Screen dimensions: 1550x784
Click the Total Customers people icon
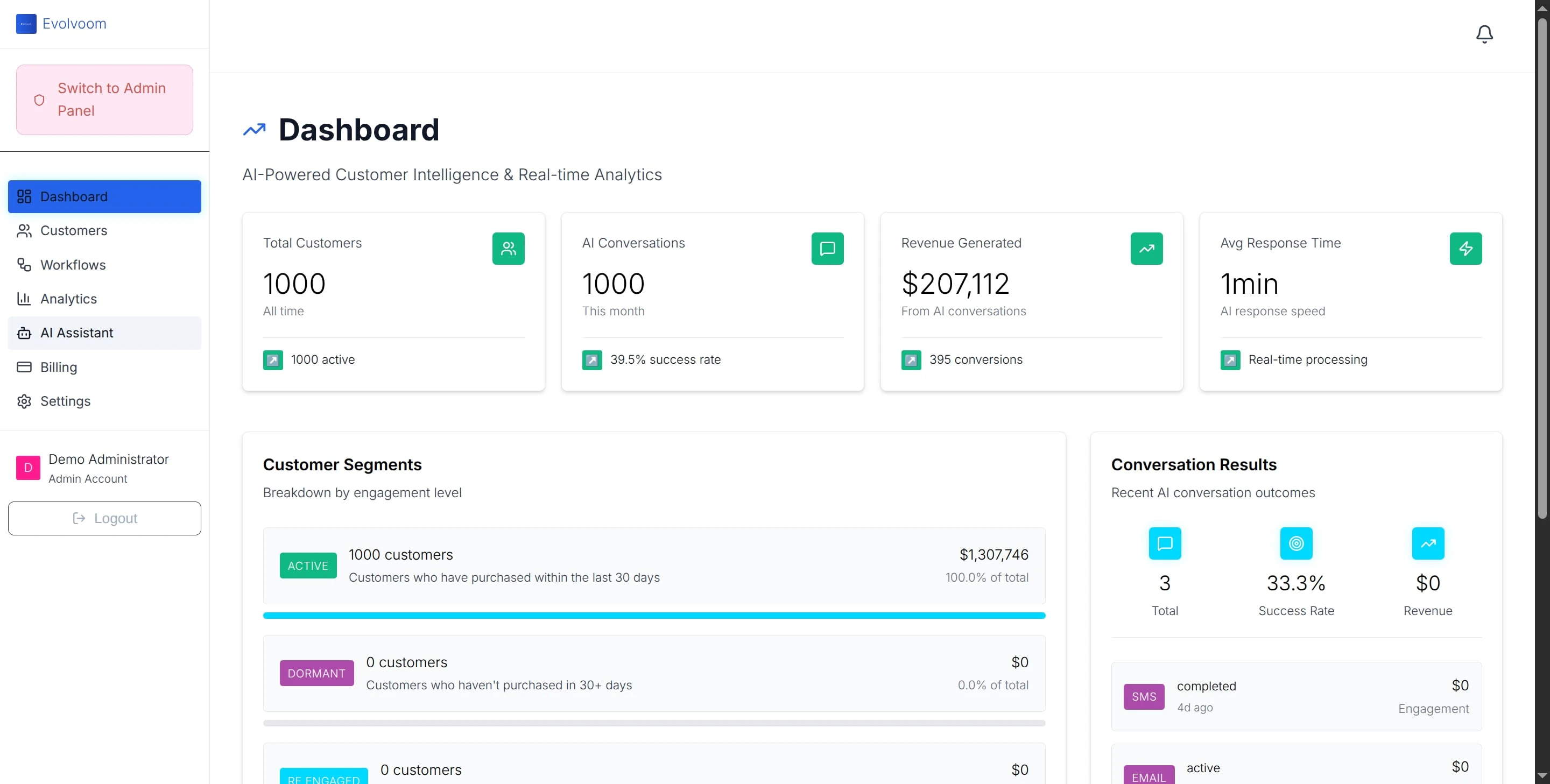[x=508, y=249]
